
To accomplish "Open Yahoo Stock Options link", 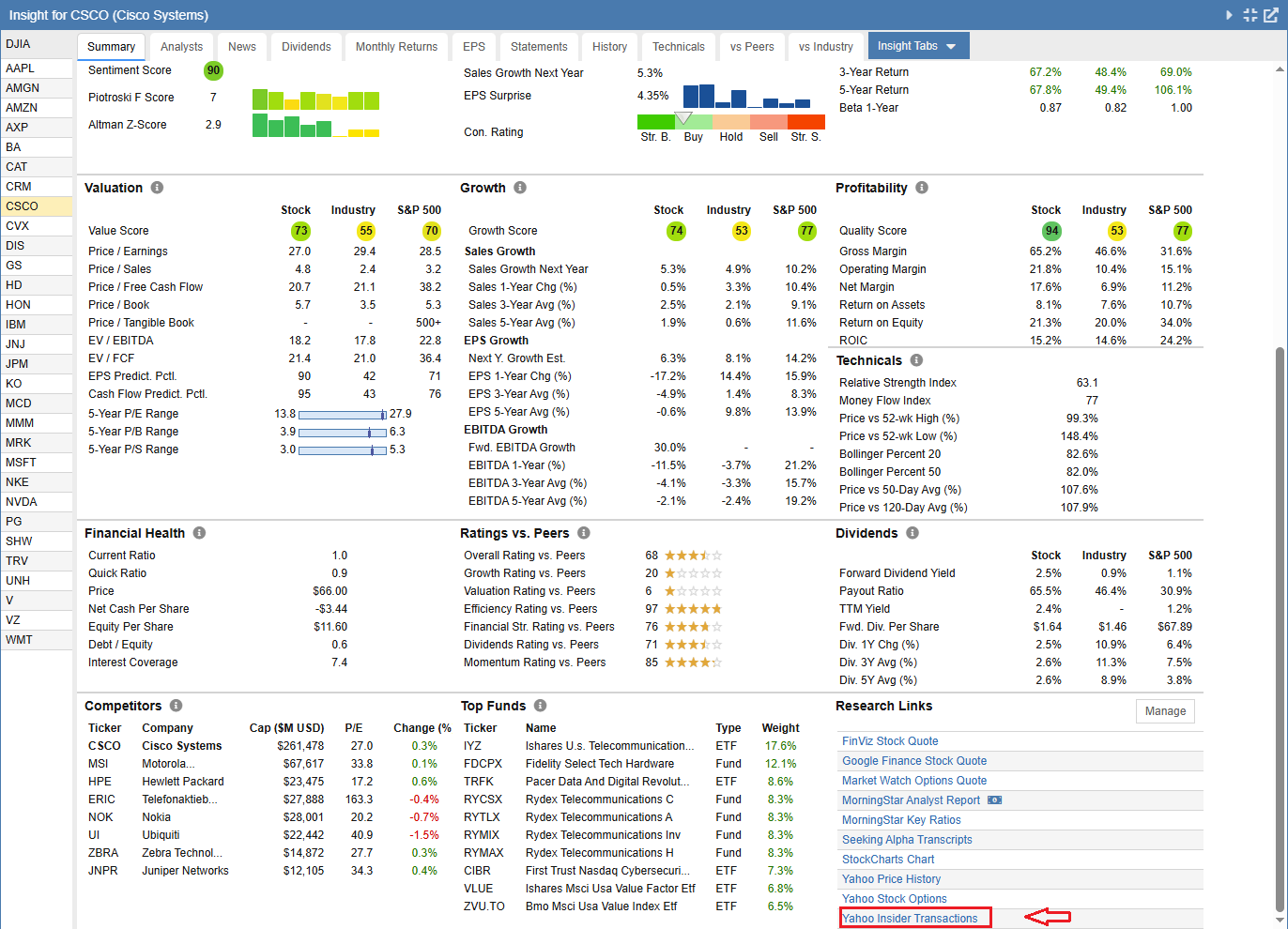I will point(895,899).
